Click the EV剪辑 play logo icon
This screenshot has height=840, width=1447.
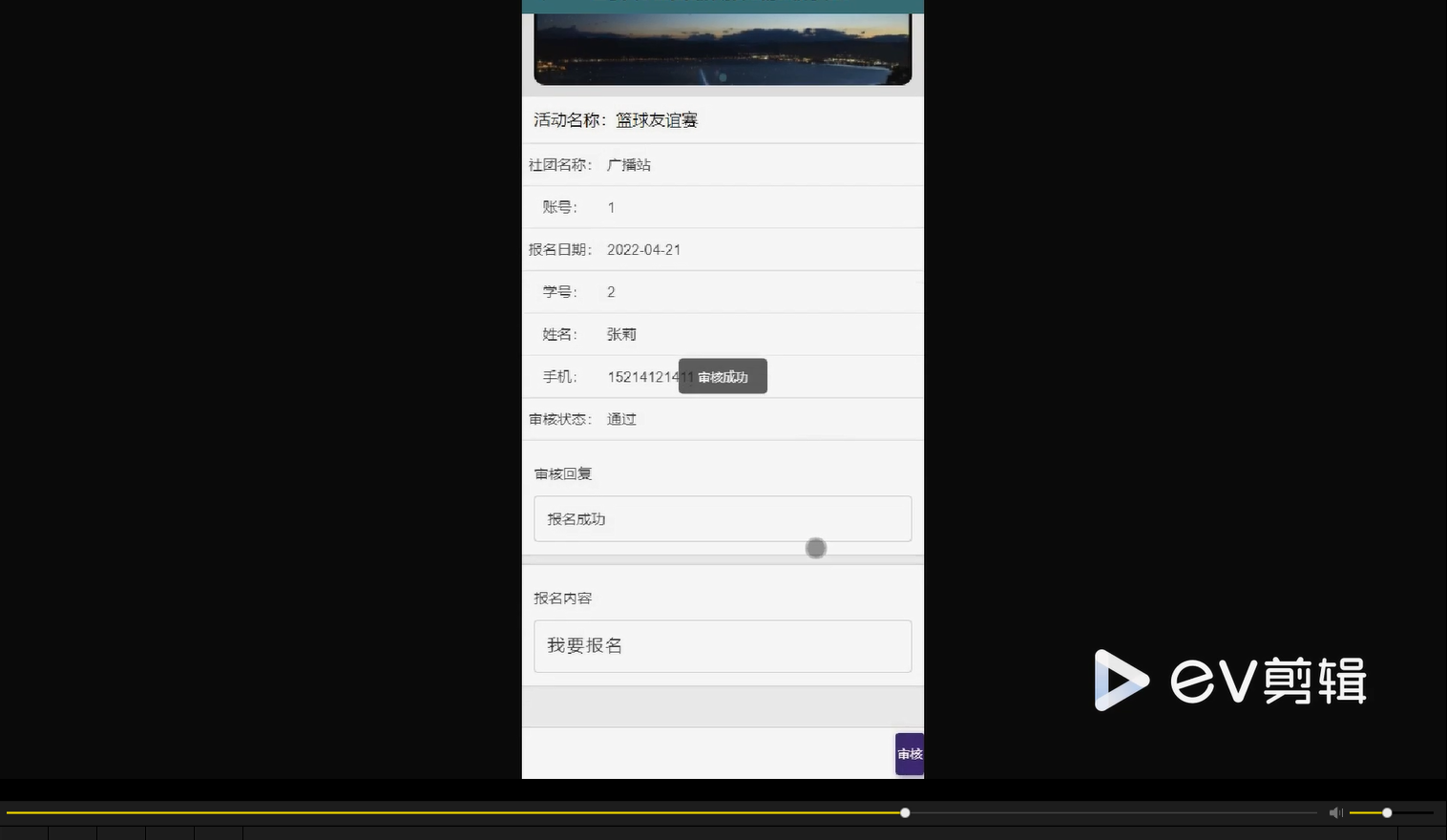coord(1122,681)
